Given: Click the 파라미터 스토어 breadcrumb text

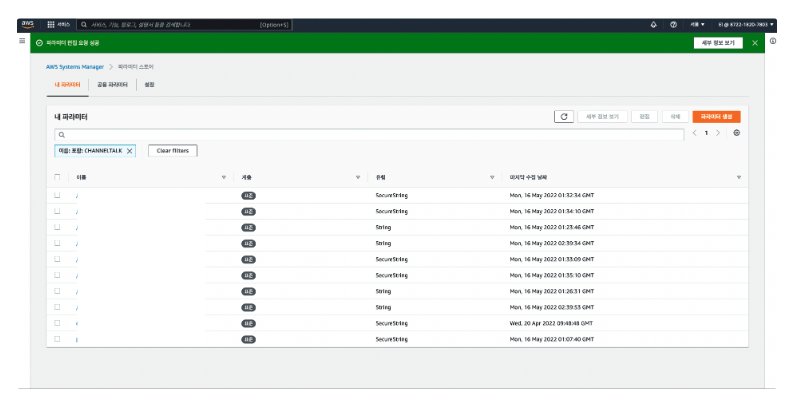Looking at the screenshot, I should point(136,67).
